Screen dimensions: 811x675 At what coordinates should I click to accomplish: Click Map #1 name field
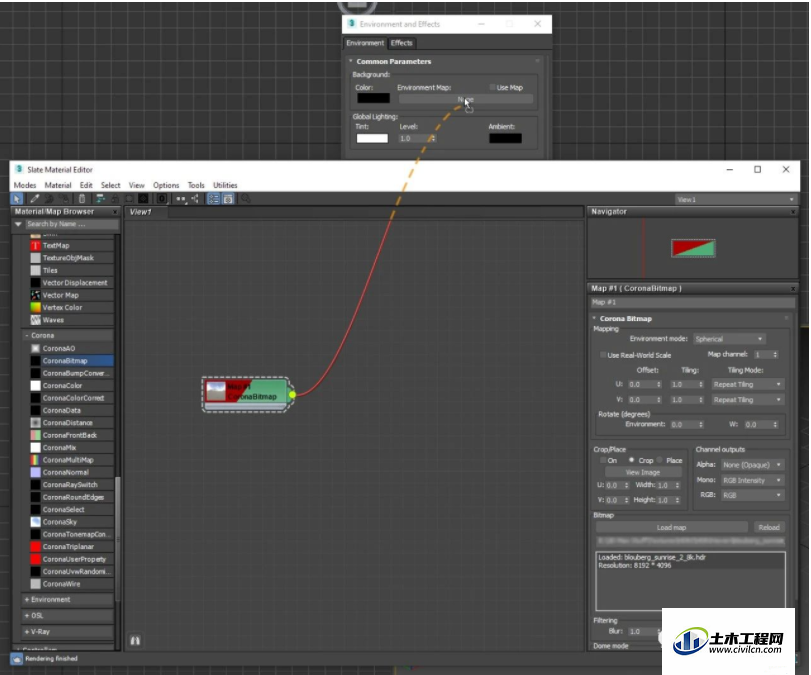click(693, 302)
